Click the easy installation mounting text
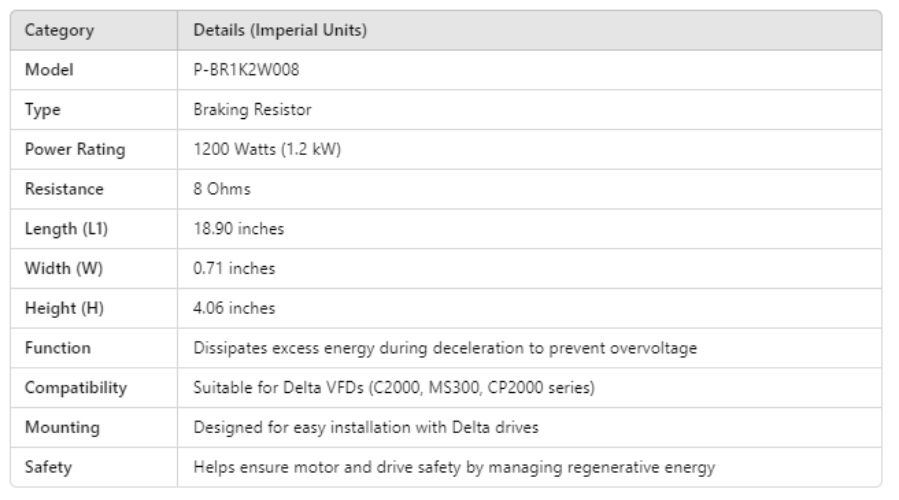Screen dimensions: 899x500 [x=366, y=427]
